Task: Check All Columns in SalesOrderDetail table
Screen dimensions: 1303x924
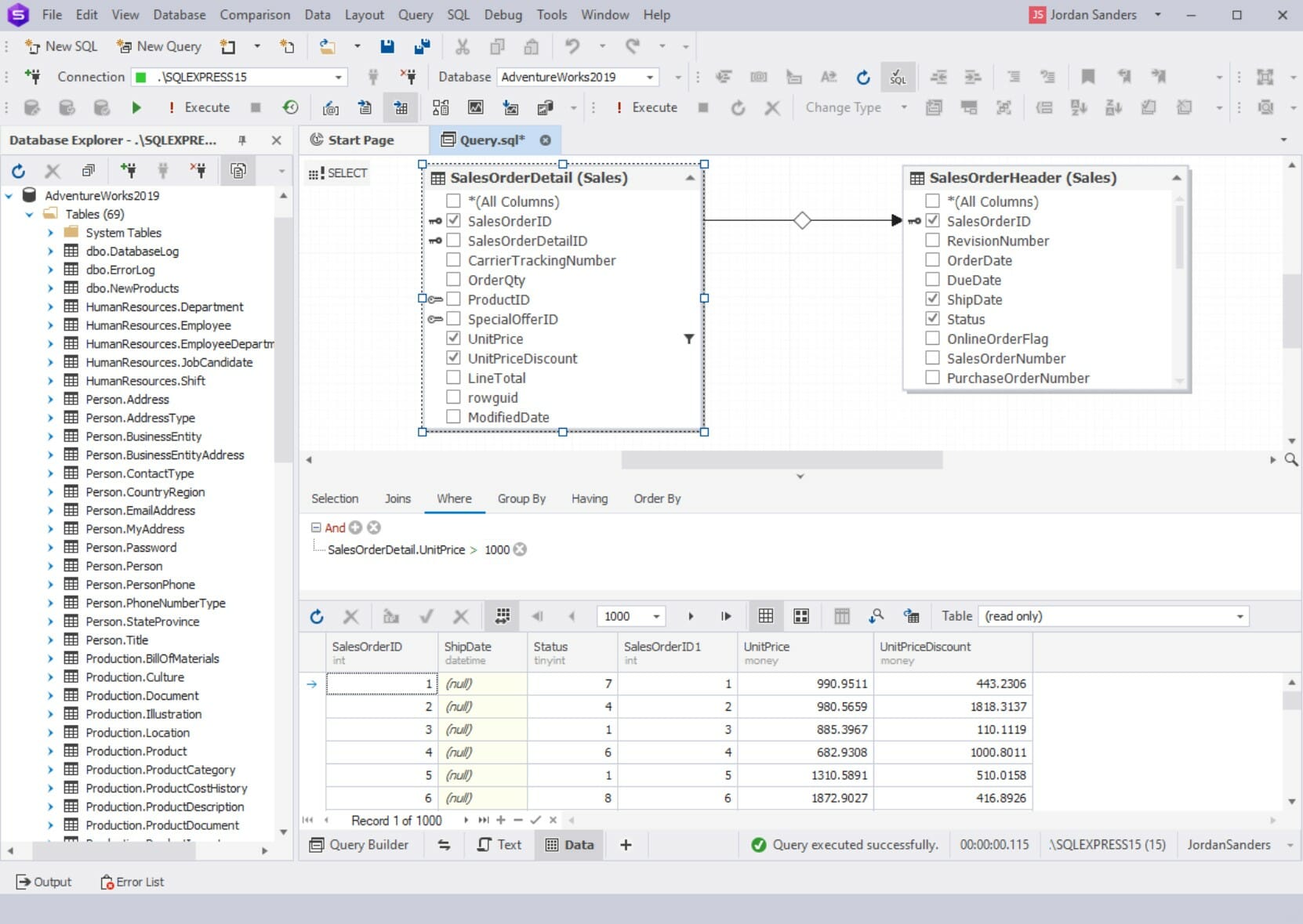Action: (453, 201)
